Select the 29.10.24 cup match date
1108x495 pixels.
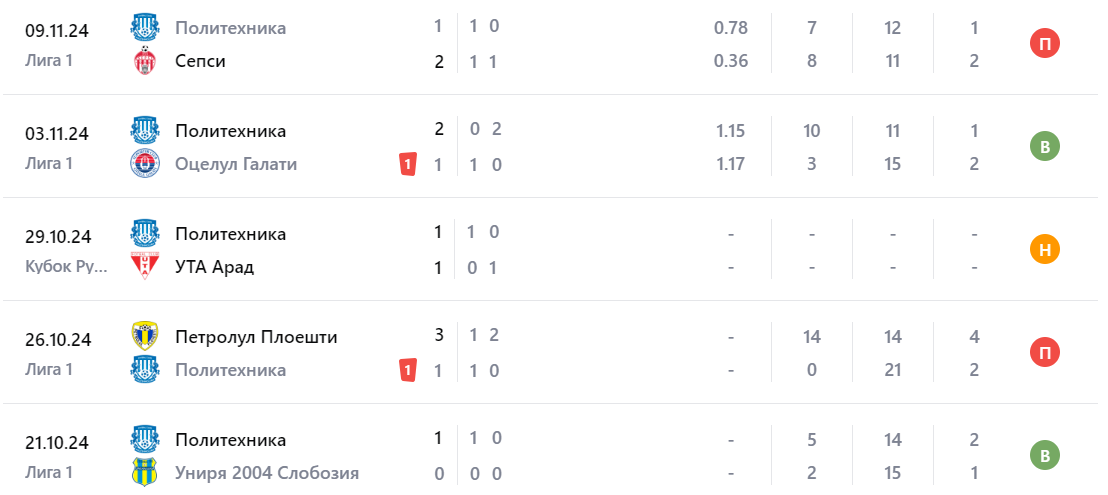(58, 237)
